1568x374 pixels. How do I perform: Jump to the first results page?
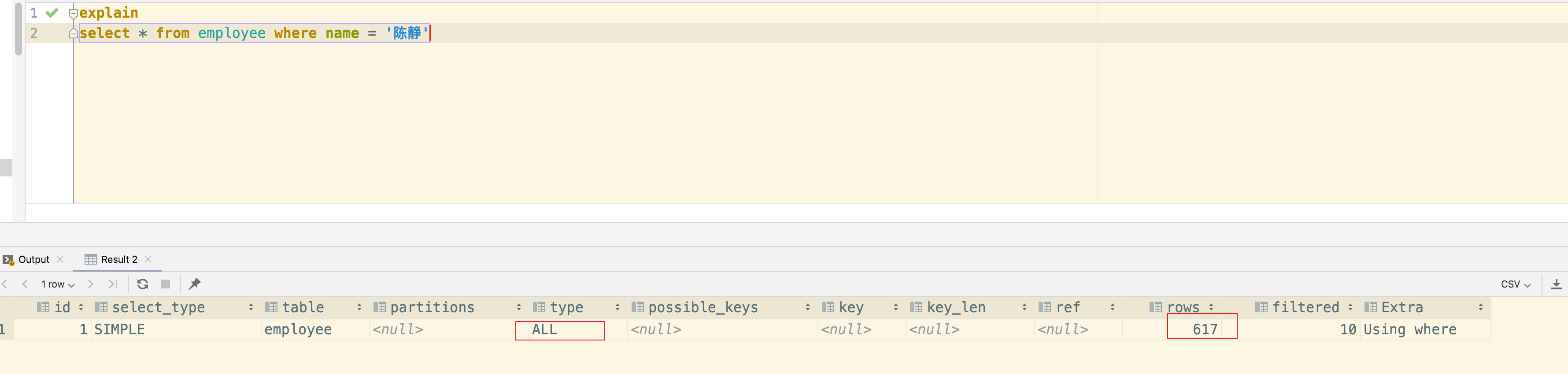coord(5,284)
